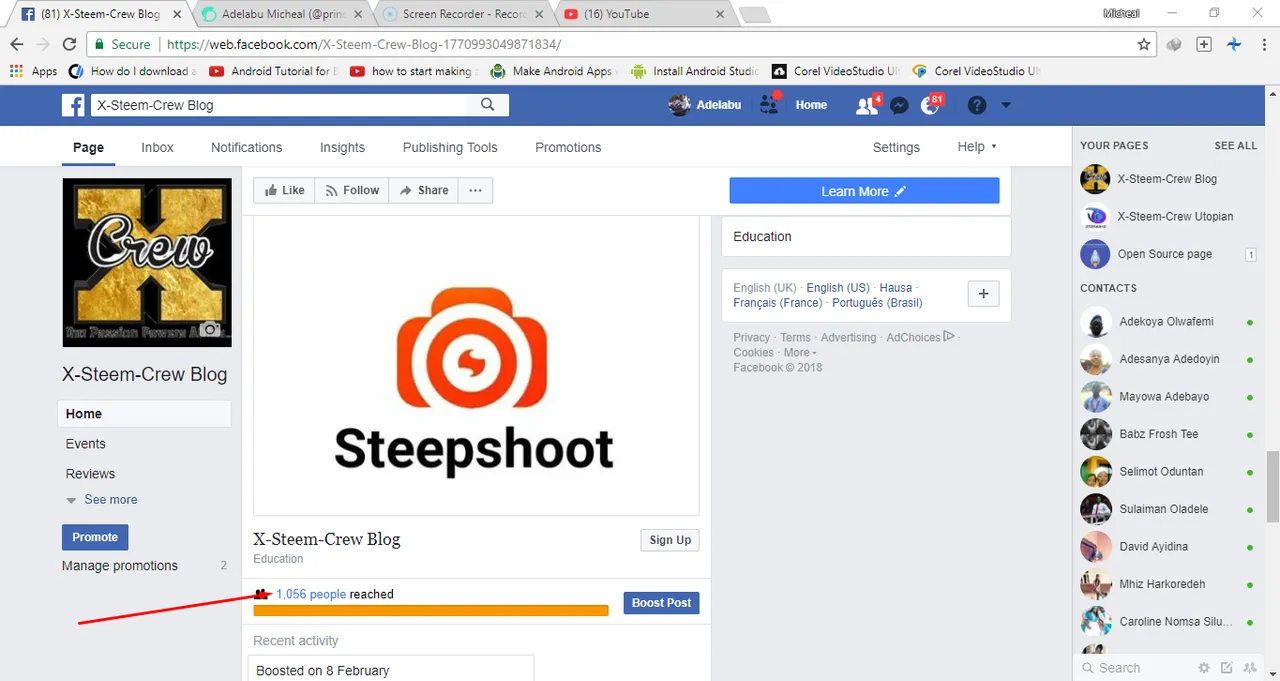1280x681 pixels.
Task: Open Manage promotions link
Action: [x=120, y=566]
